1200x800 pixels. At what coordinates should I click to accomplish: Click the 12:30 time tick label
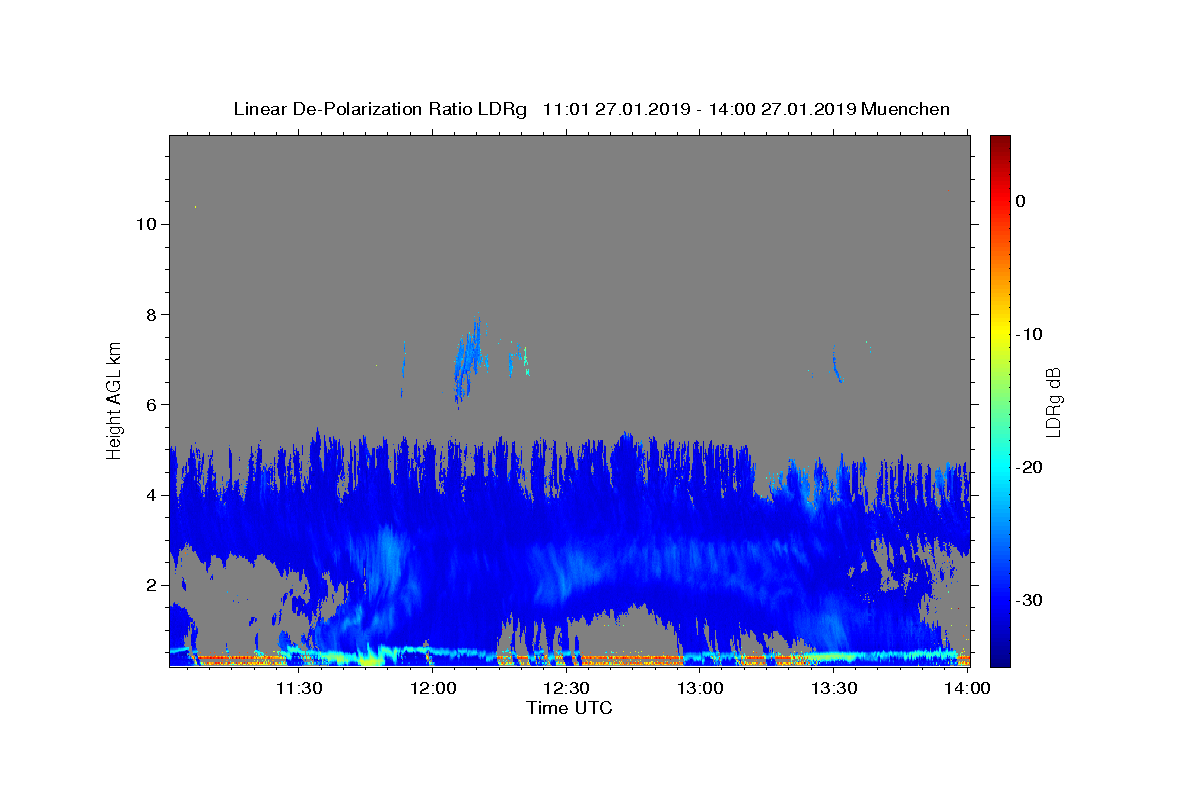567,688
